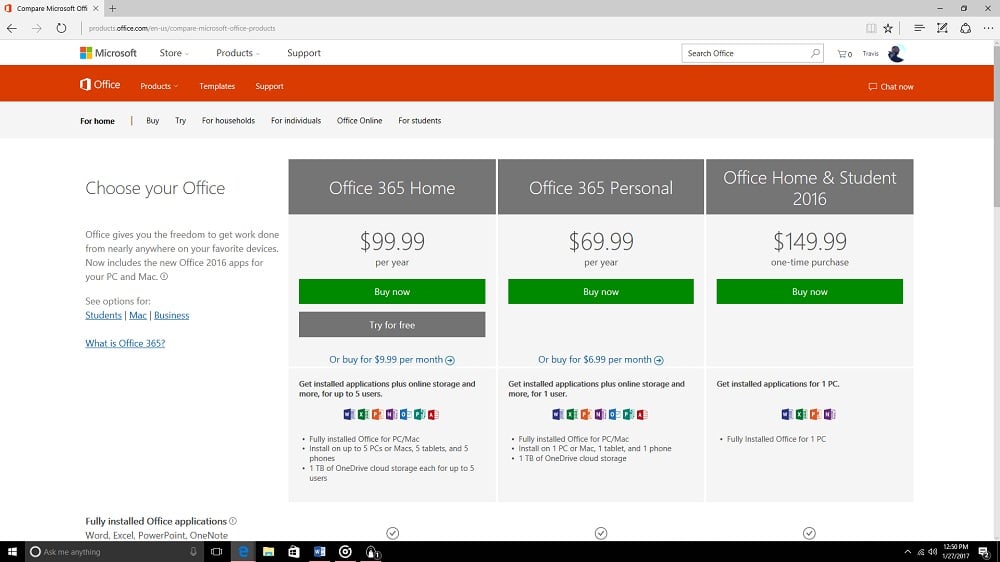1000x562 pixels.
Task: Click Buy now for Home & Student 2016
Action: click(809, 292)
